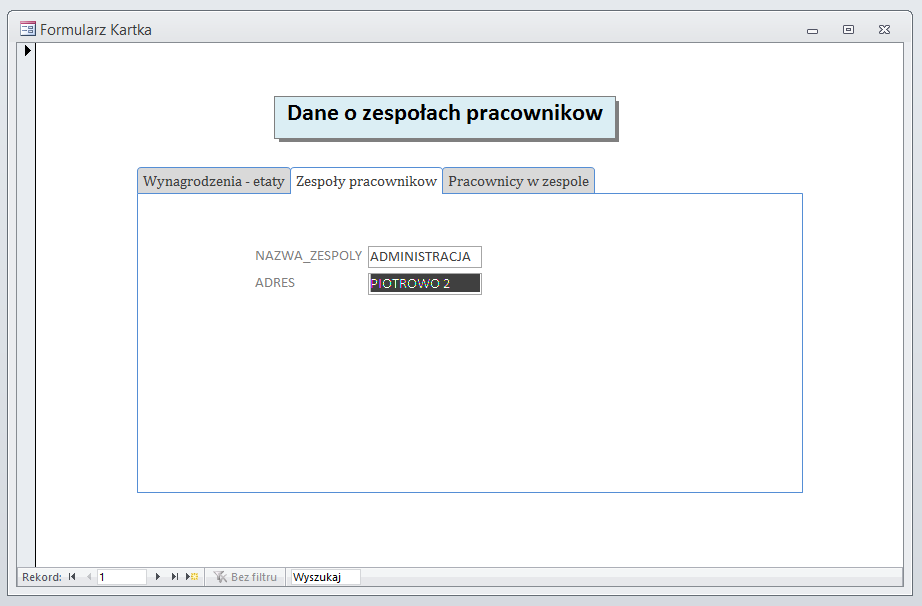Click the record selector arrow
The image size is (922, 606).
point(28,50)
